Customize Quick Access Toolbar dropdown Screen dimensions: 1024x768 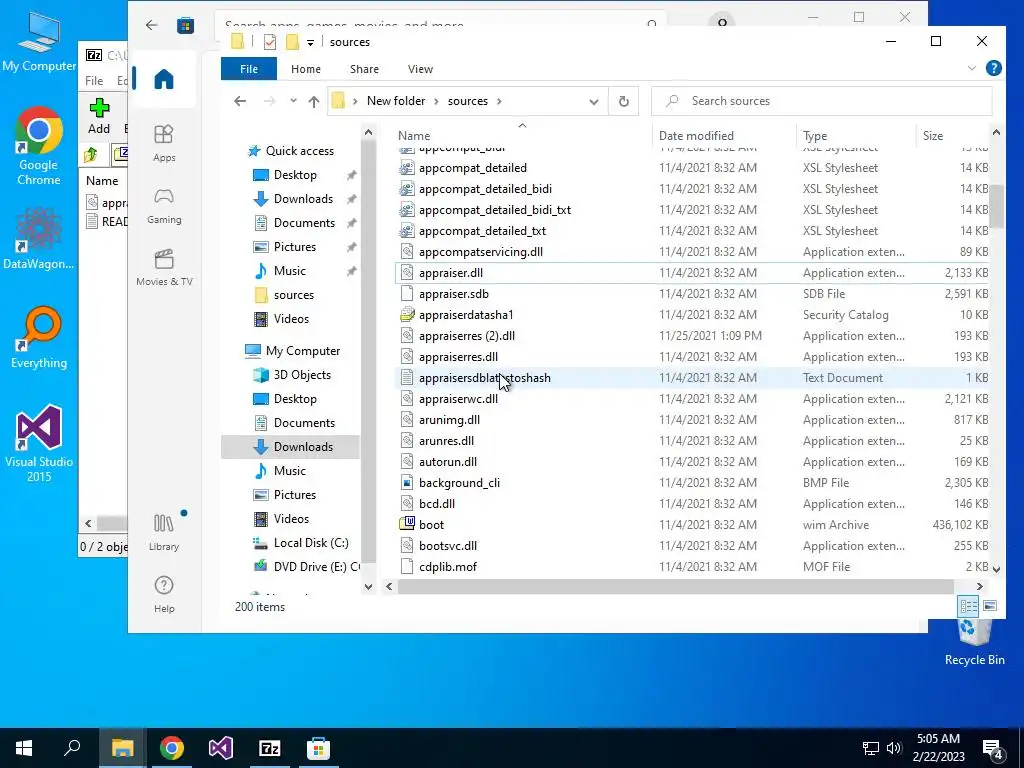point(310,42)
